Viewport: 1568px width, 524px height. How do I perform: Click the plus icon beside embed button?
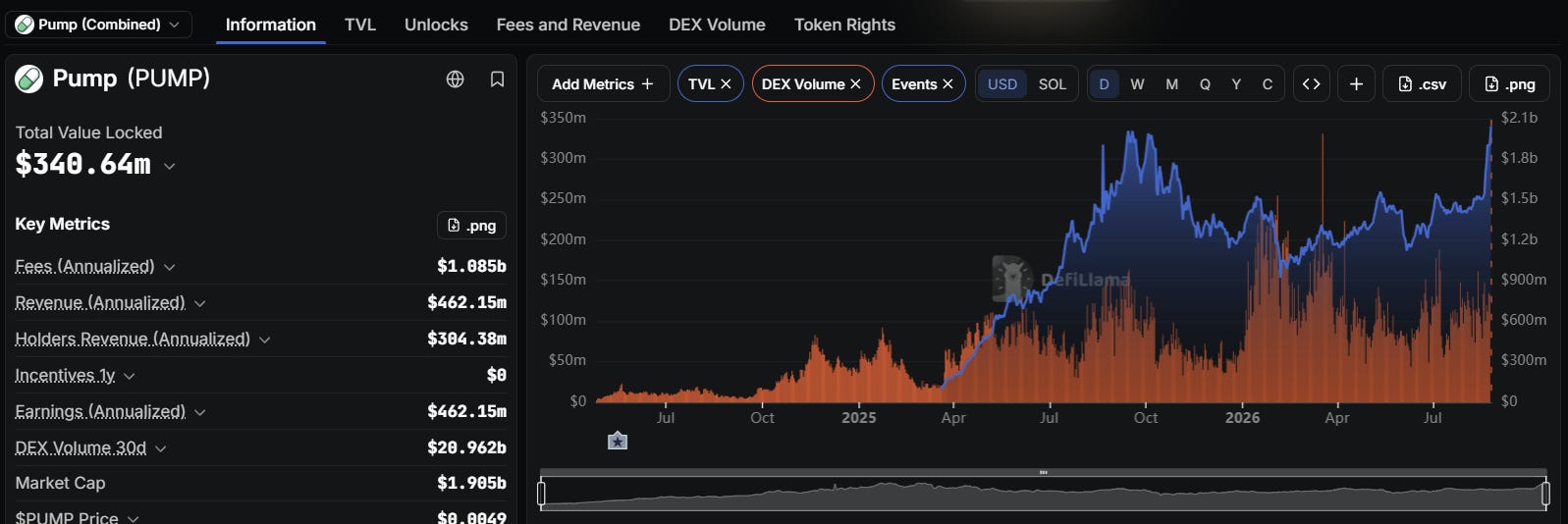[1356, 84]
